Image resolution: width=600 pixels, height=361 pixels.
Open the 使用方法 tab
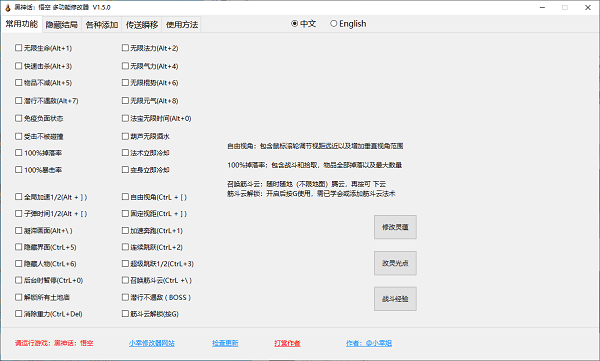pyautogui.click(x=182, y=25)
